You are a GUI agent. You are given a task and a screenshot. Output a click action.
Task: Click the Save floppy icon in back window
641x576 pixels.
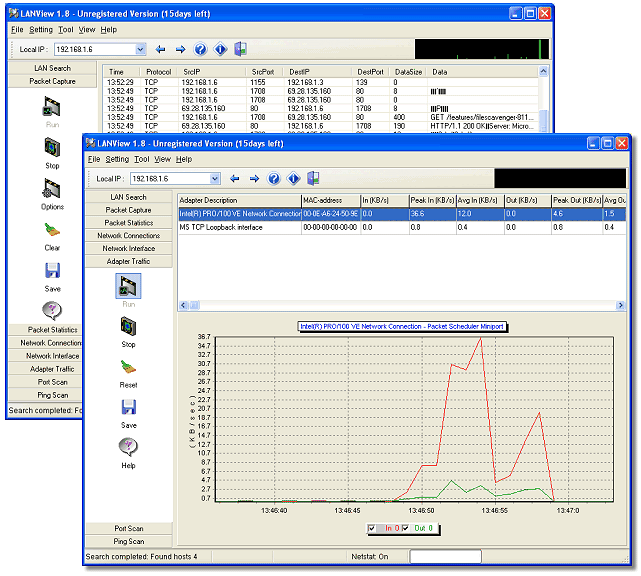click(52, 271)
